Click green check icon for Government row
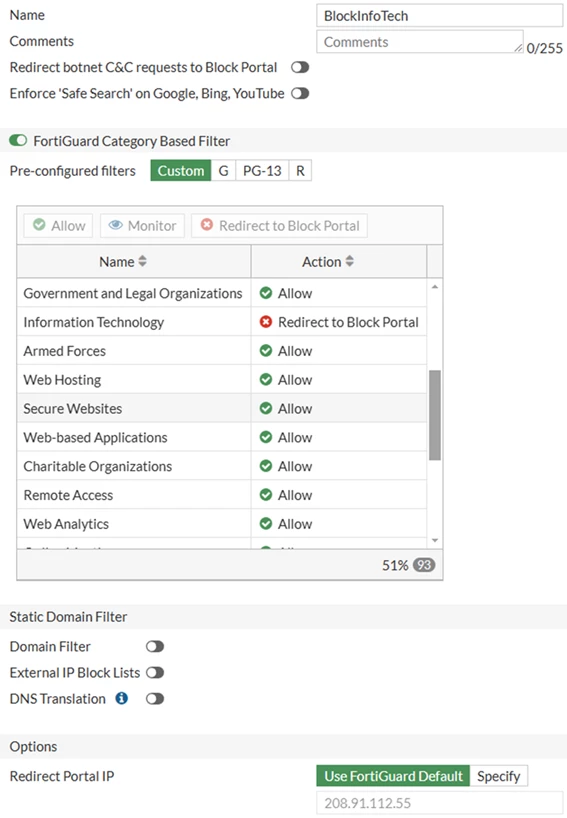This screenshot has height=818, width=567. 266,293
